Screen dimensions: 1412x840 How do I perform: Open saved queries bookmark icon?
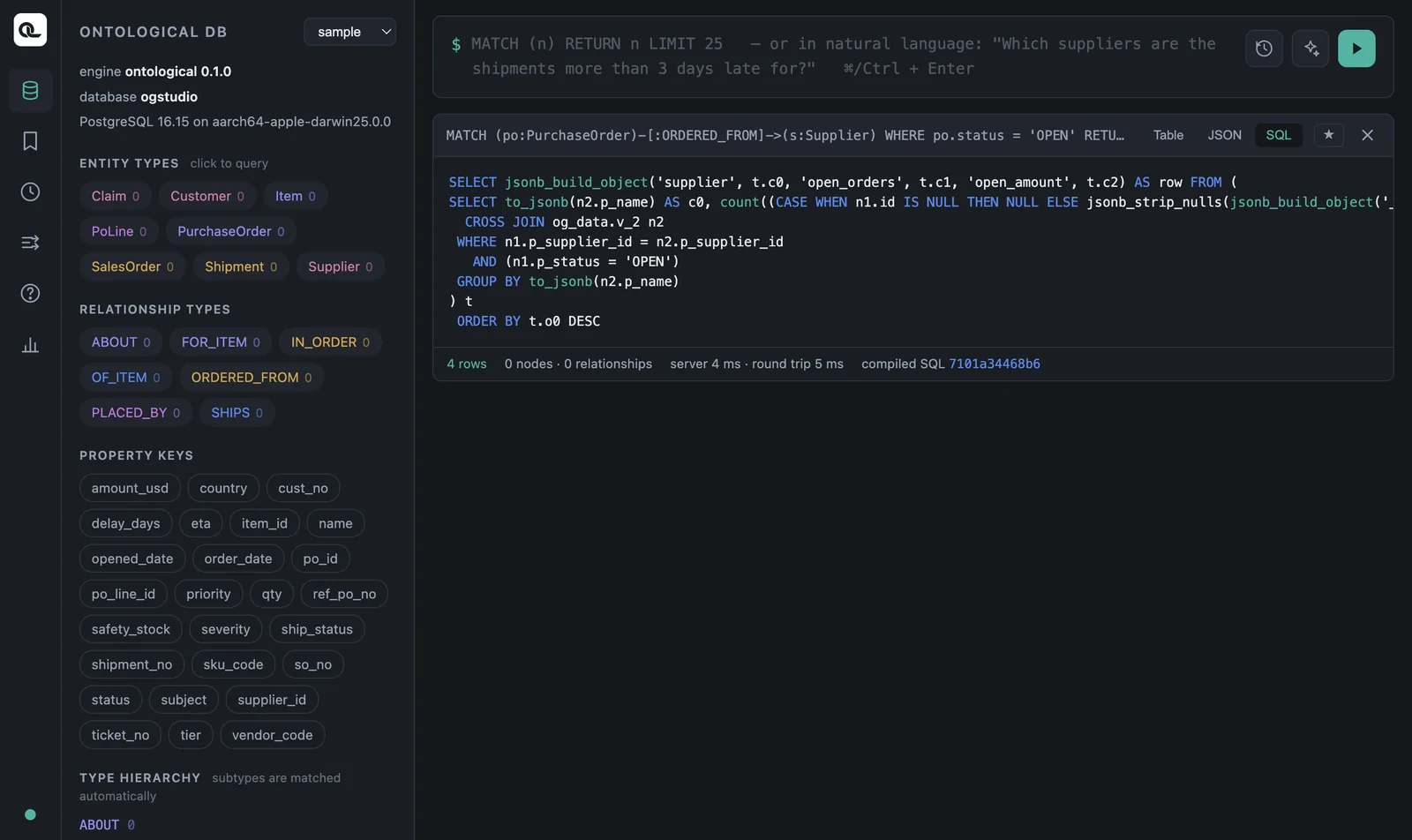tap(30, 141)
